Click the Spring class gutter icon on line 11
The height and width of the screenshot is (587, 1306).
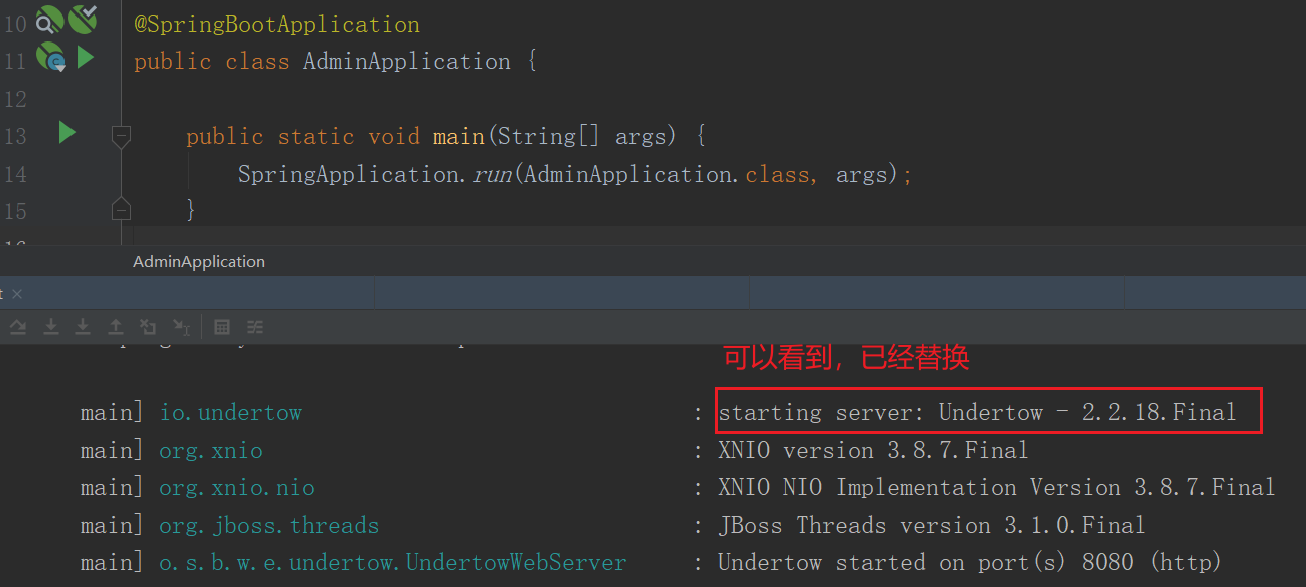tap(50, 59)
